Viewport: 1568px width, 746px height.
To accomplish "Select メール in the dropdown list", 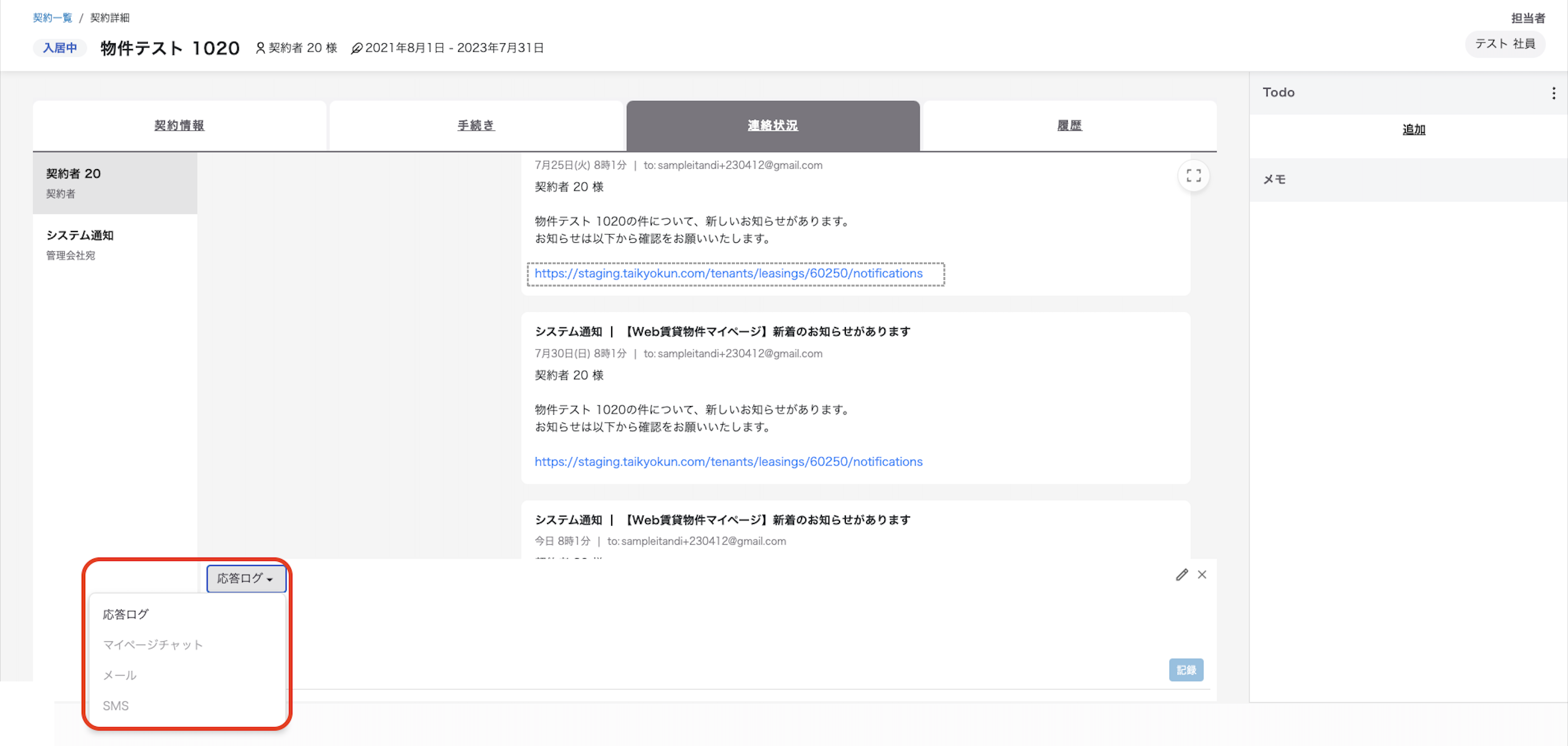I will [x=187, y=674].
